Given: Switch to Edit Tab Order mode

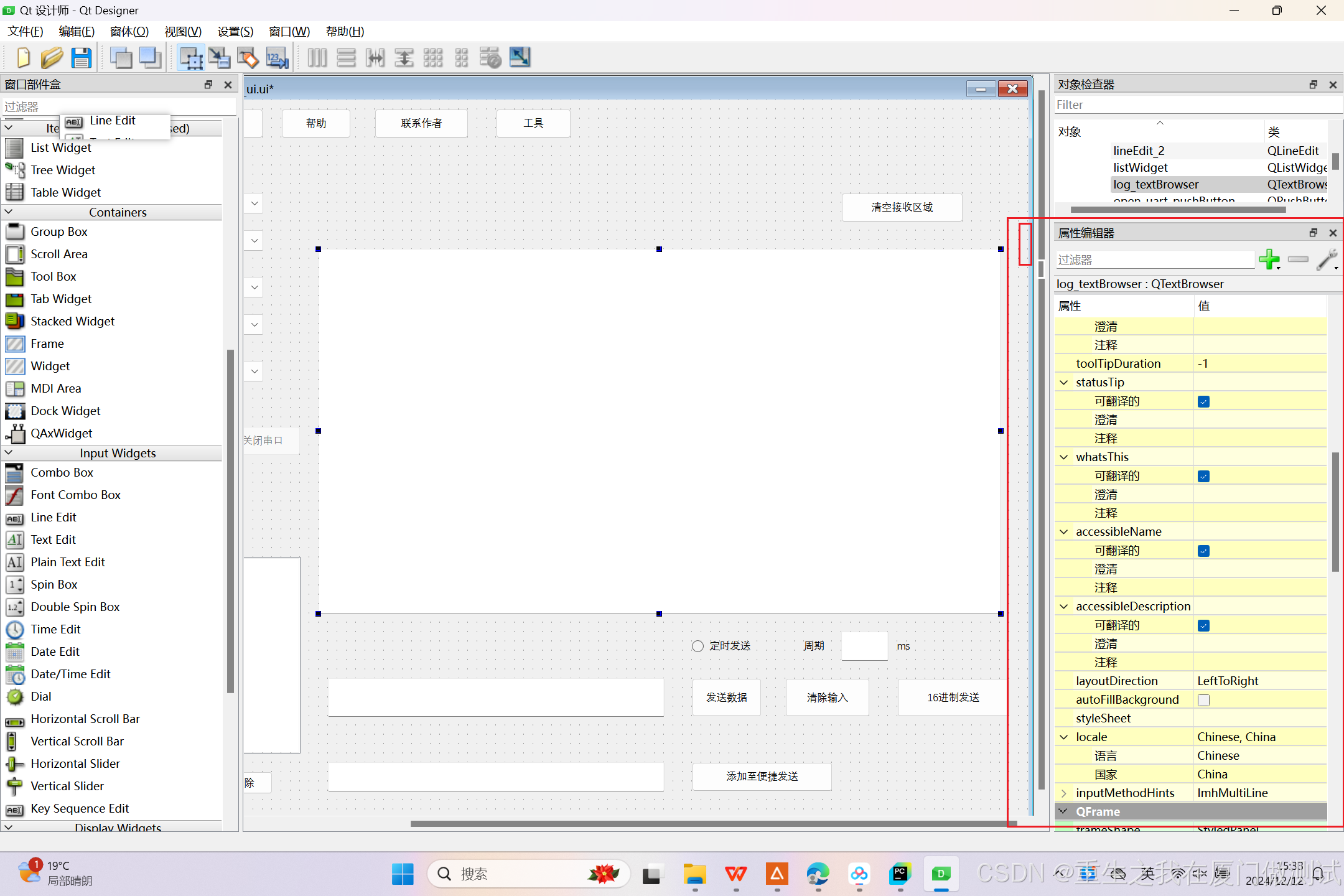Looking at the screenshot, I should tap(277, 58).
